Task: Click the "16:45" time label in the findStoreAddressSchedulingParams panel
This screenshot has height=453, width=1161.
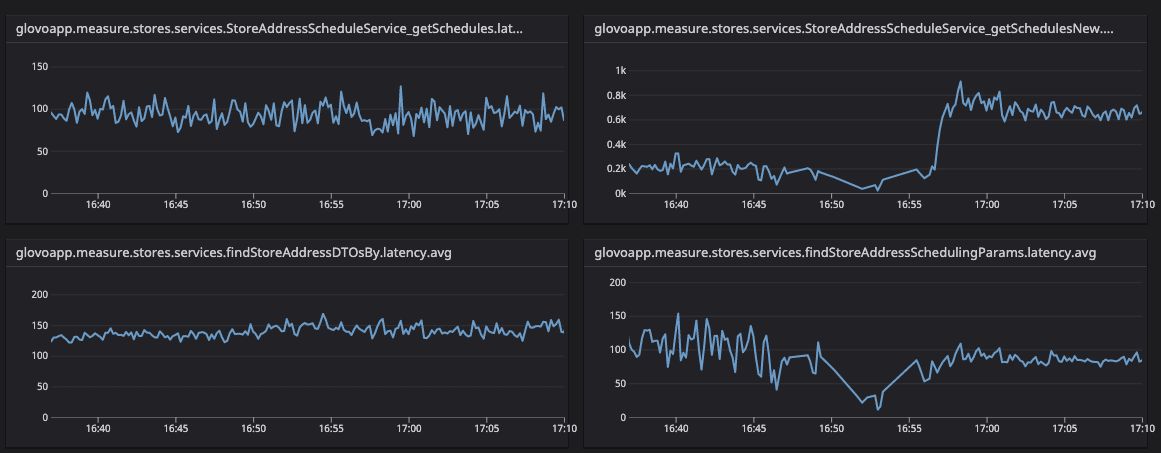Action: tap(753, 428)
